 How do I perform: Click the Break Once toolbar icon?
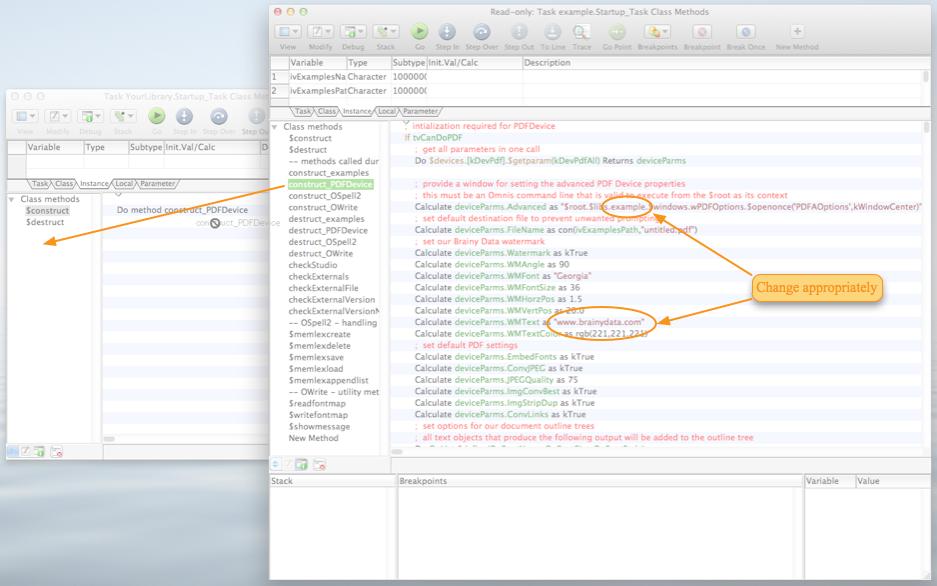pyautogui.click(x=745, y=32)
